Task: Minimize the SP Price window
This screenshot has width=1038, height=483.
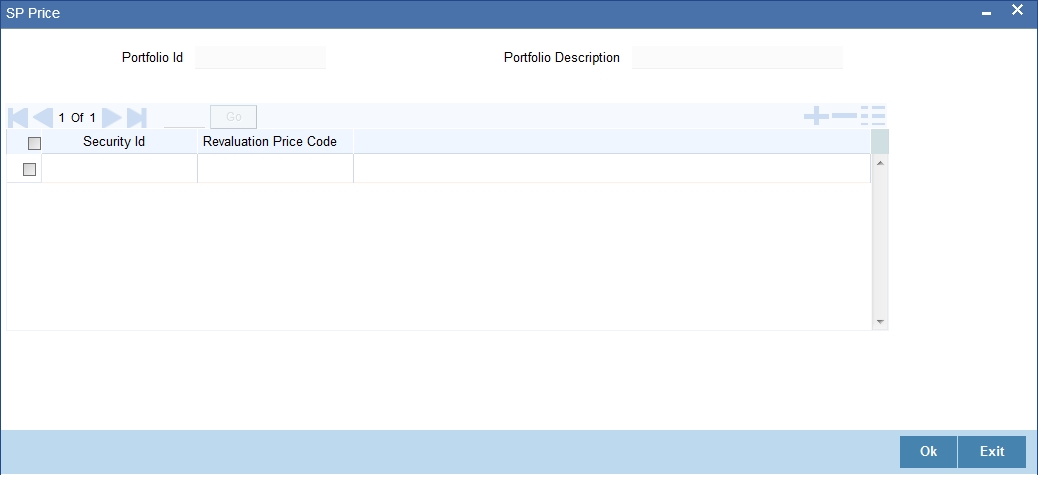Action: tap(986, 13)
